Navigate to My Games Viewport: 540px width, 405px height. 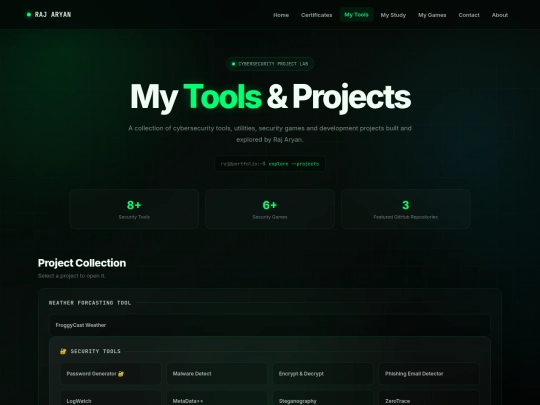click(432, 15)
